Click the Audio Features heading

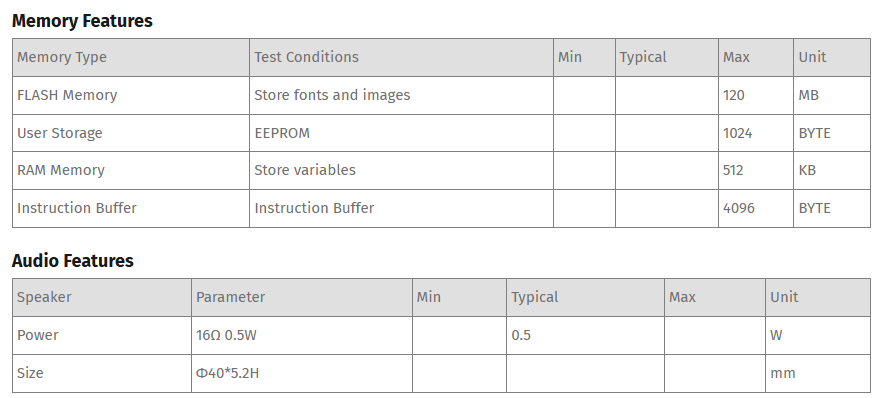[x=73, y=260]
